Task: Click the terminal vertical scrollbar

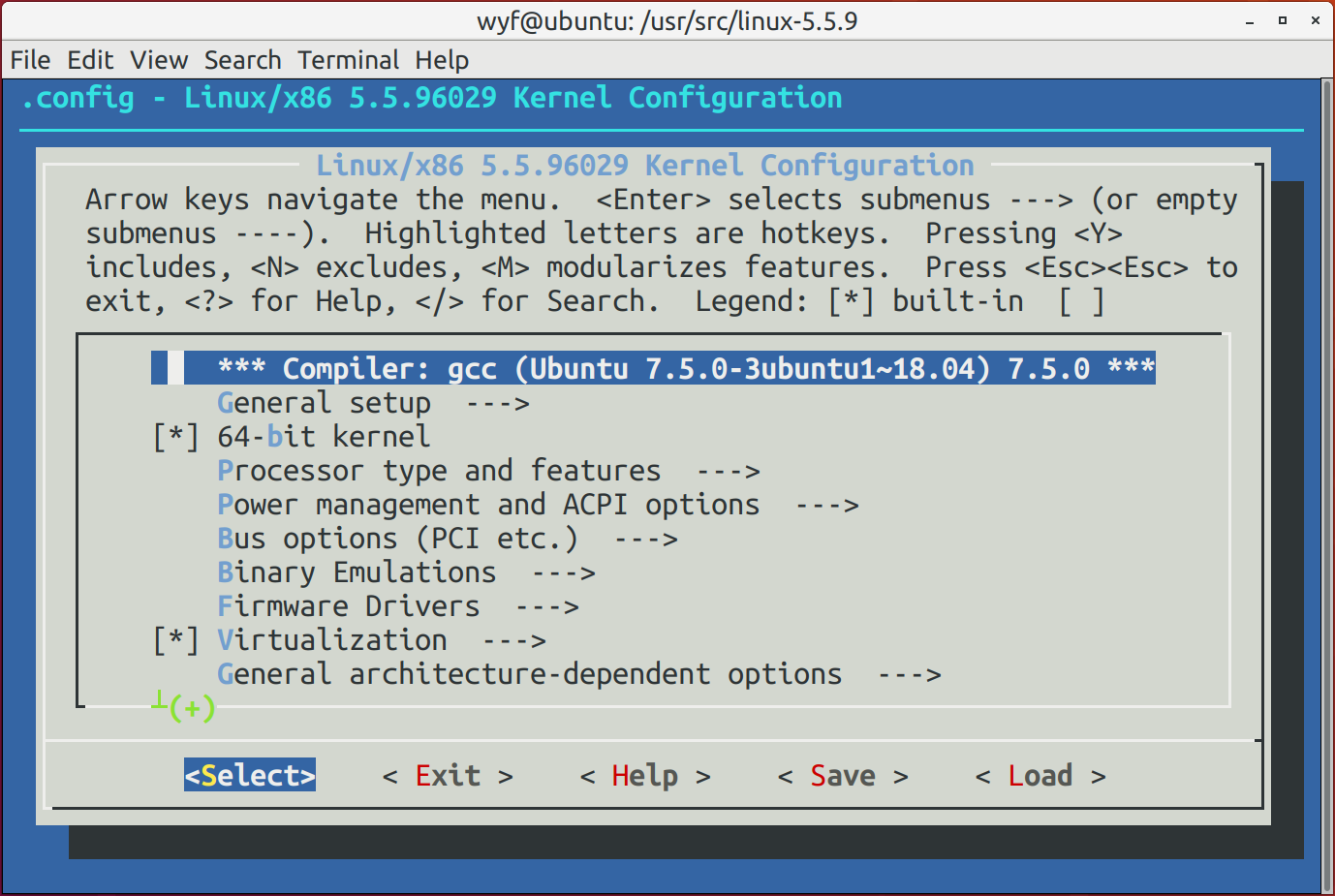Action: (x=1327, y=486)
